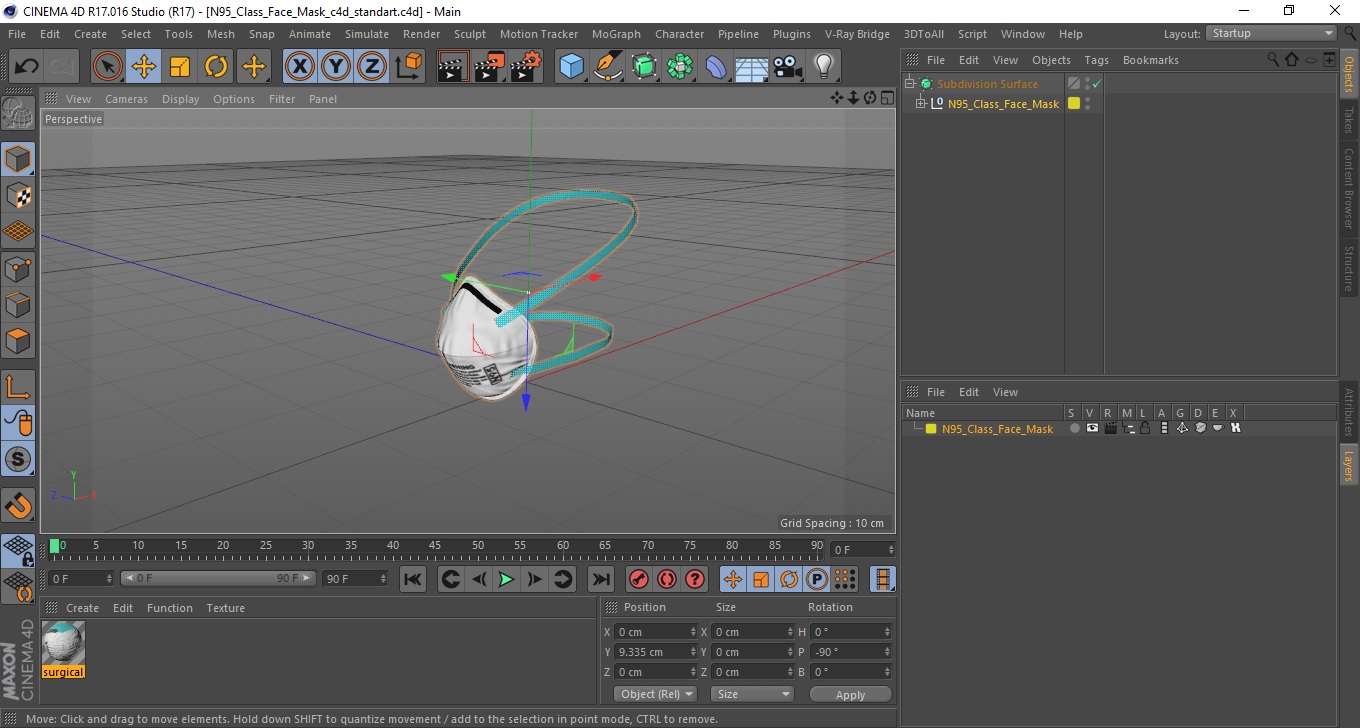Viewport: 1360px width, 728px height.
Task: Switch to Content Browser side tab
Action: [1349, 188]
